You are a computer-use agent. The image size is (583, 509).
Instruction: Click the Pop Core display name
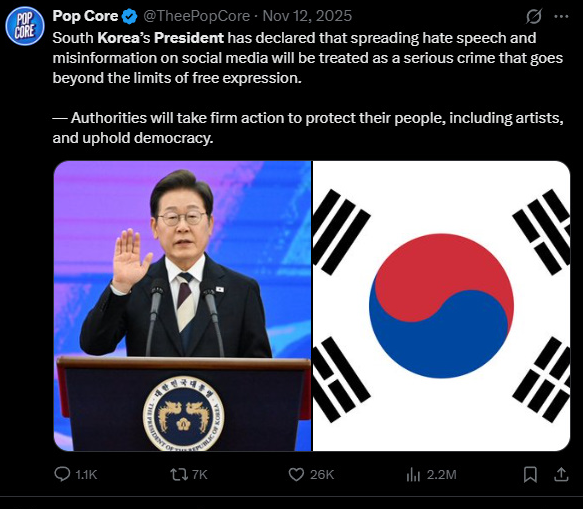click(85, 16)
